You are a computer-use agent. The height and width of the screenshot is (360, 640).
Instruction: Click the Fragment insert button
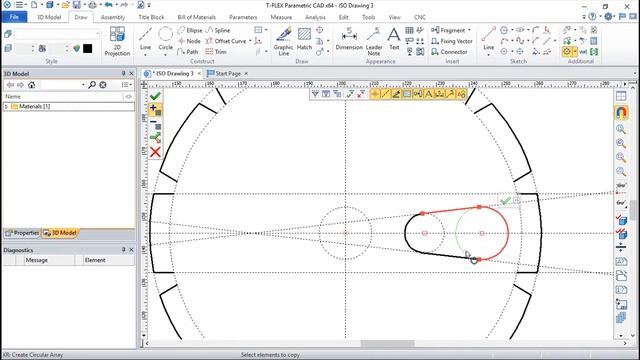tap(448, 30)
